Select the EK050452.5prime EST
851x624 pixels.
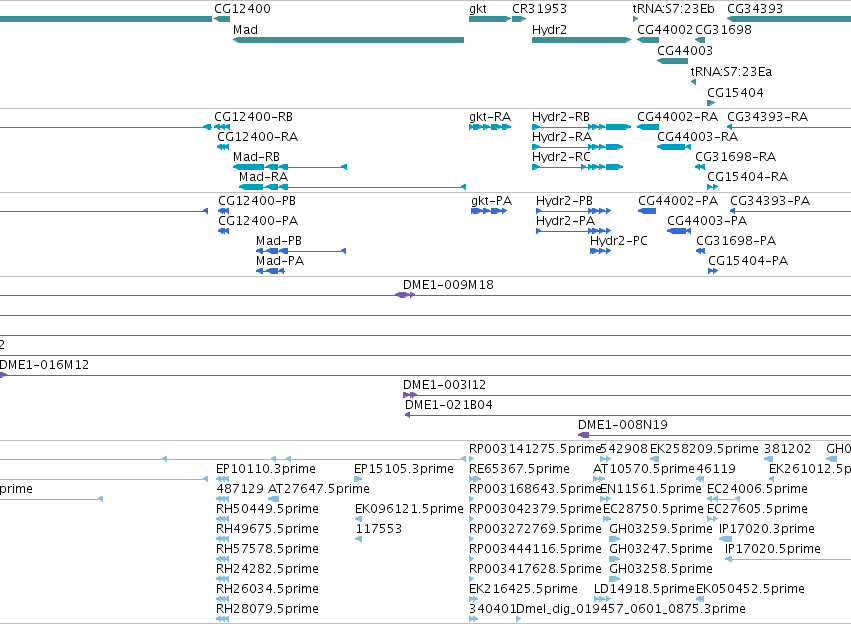pyautogui.click(x=700, y=599)
